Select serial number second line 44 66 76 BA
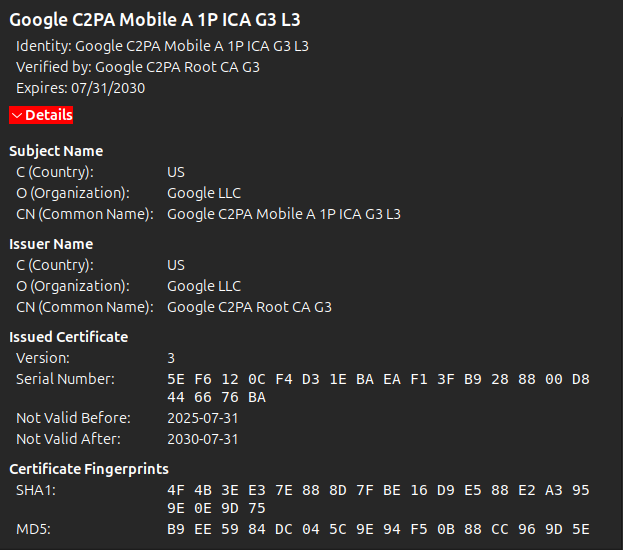 pyautogui.click(x=217, y=397)
